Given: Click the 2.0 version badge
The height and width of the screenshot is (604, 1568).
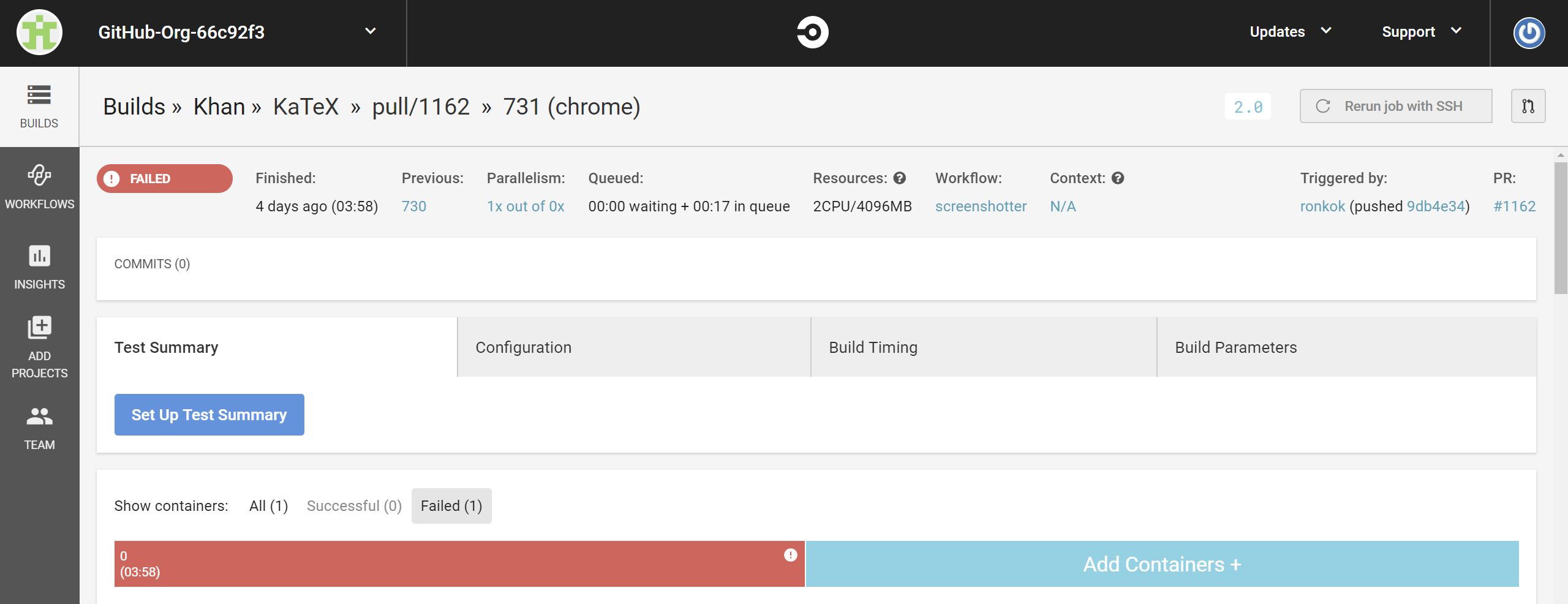Looking at the screenshot, I should pos(1248,107).
